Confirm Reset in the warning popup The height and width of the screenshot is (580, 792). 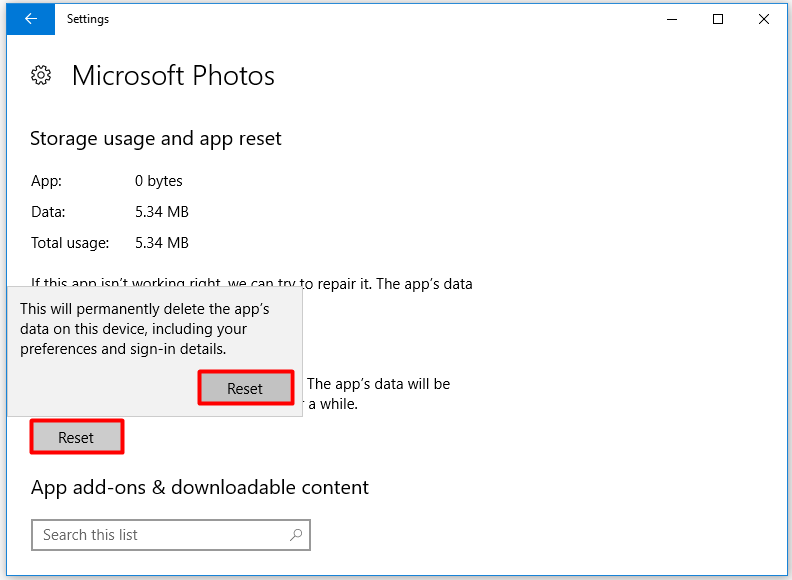pos(245,388)
